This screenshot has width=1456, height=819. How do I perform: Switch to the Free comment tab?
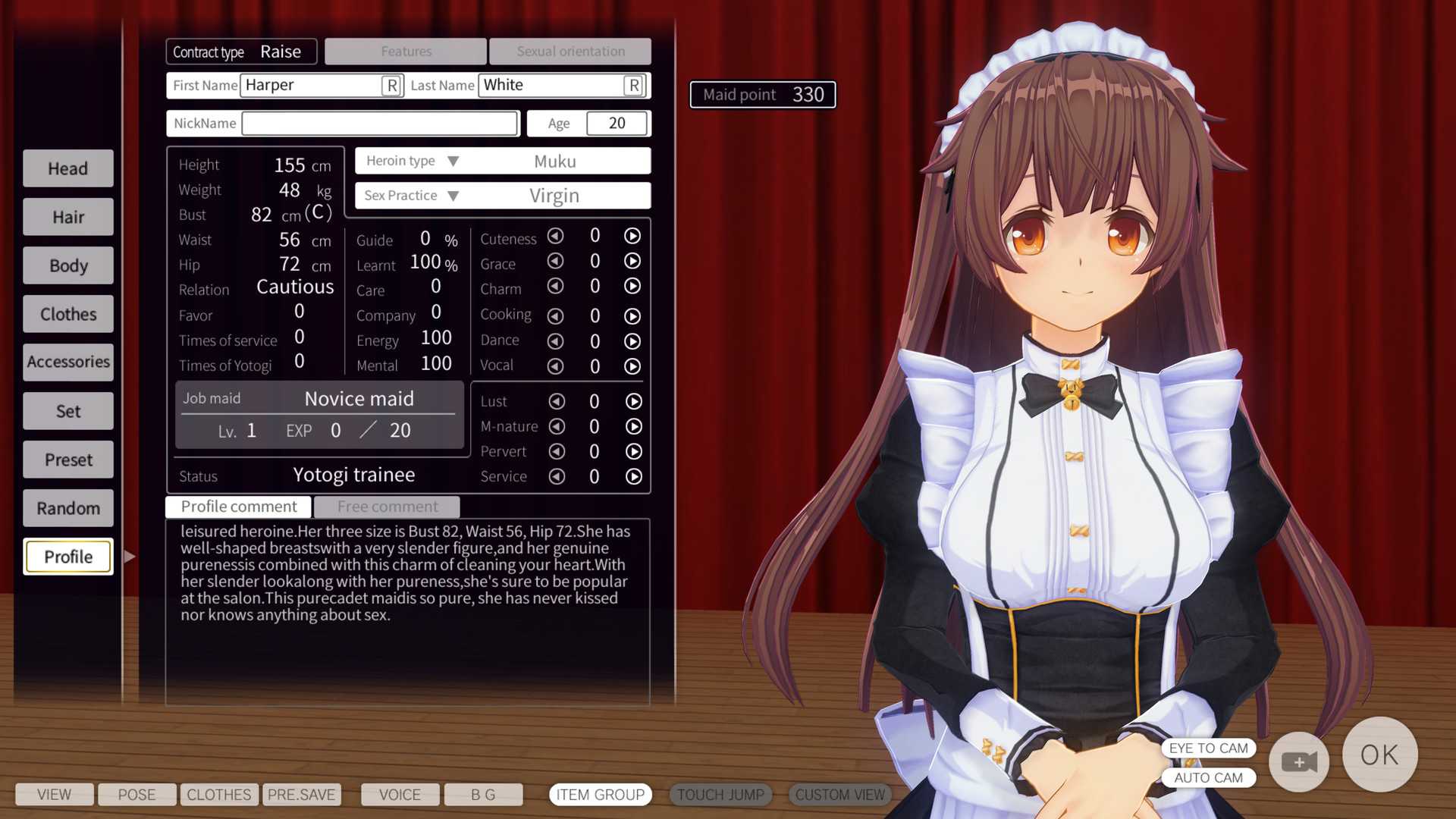click(387, 507)
